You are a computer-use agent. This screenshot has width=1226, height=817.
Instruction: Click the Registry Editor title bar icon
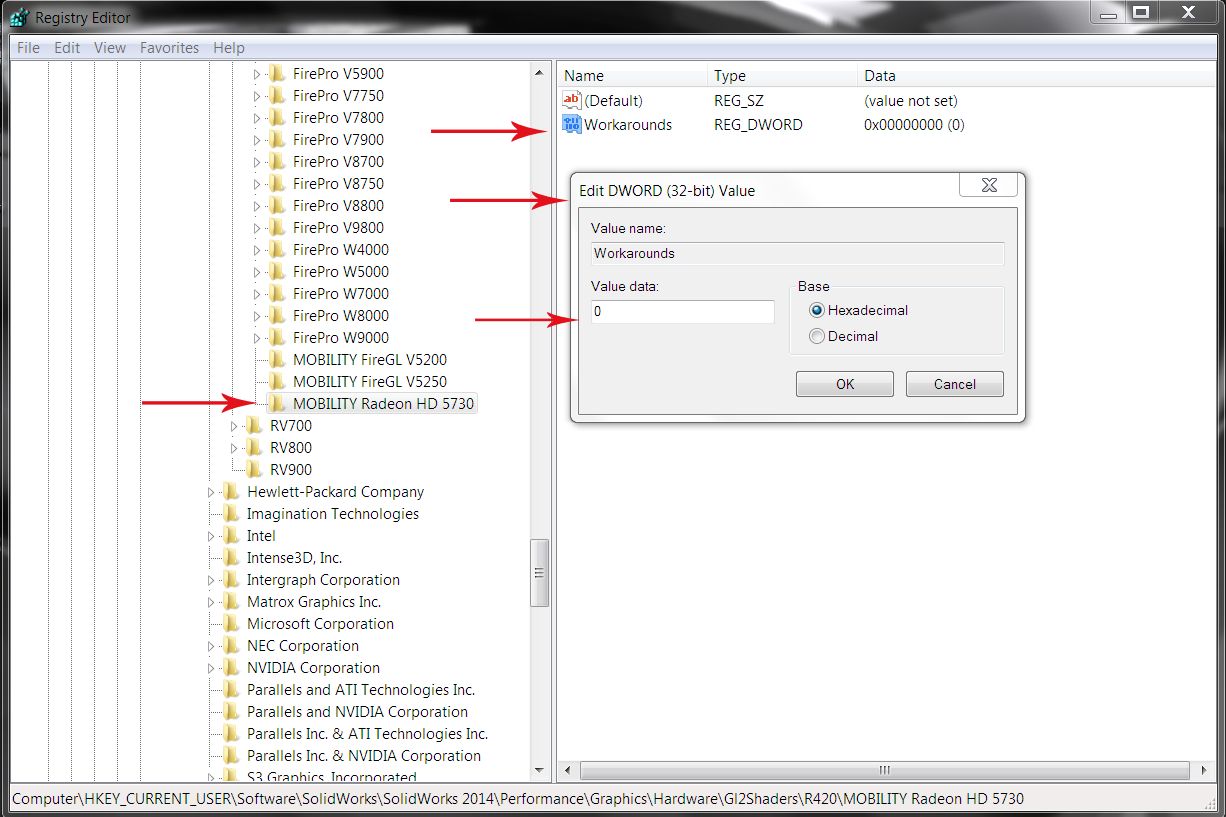pos(20,17)
